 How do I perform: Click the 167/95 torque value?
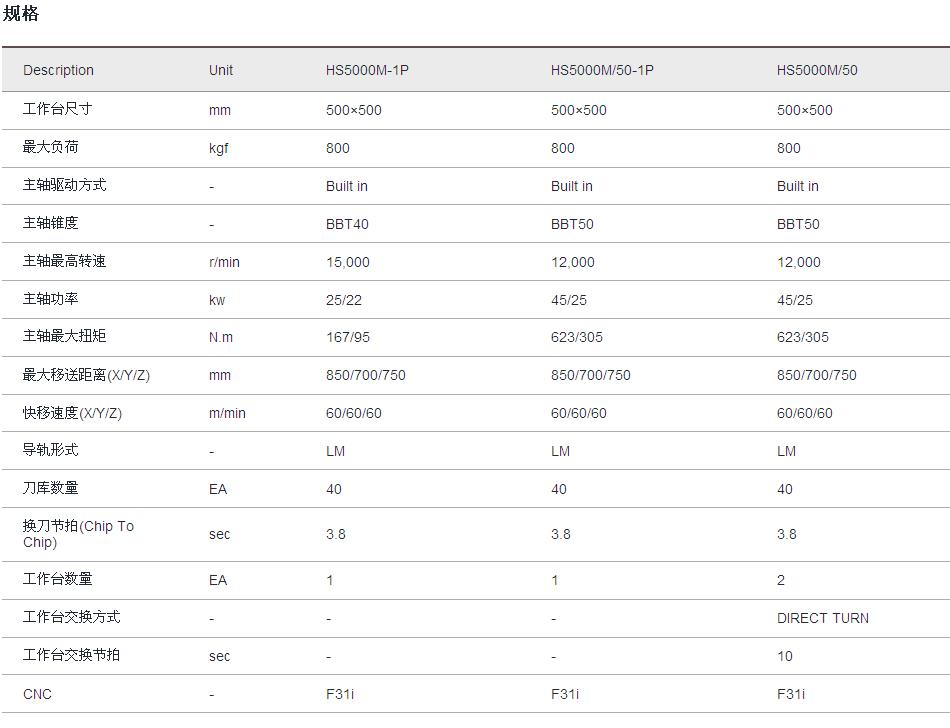[x=348, y=337]
